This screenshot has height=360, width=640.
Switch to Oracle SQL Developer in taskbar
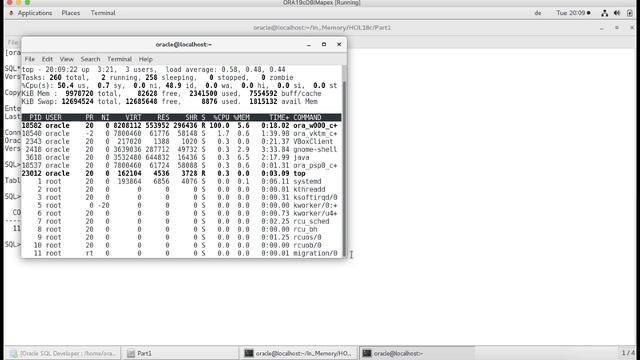[62, 353]
